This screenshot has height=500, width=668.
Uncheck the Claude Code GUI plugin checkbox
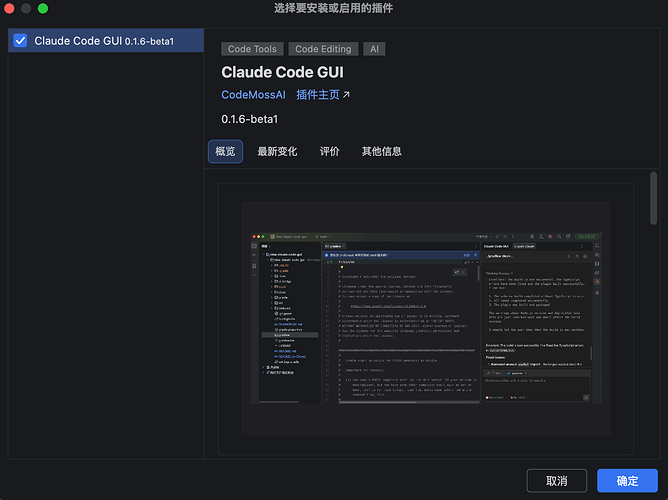20,41
